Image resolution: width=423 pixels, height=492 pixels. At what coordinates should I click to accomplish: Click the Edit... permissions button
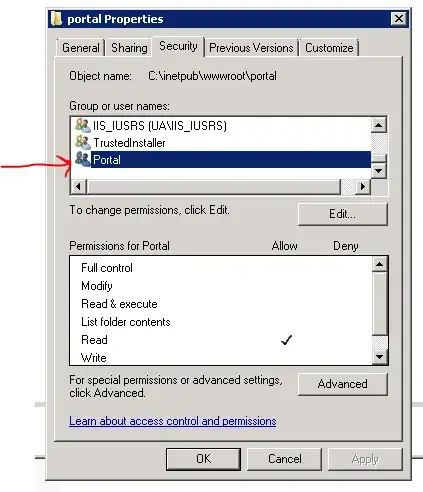pyautogui.click(x=343, y=214)
